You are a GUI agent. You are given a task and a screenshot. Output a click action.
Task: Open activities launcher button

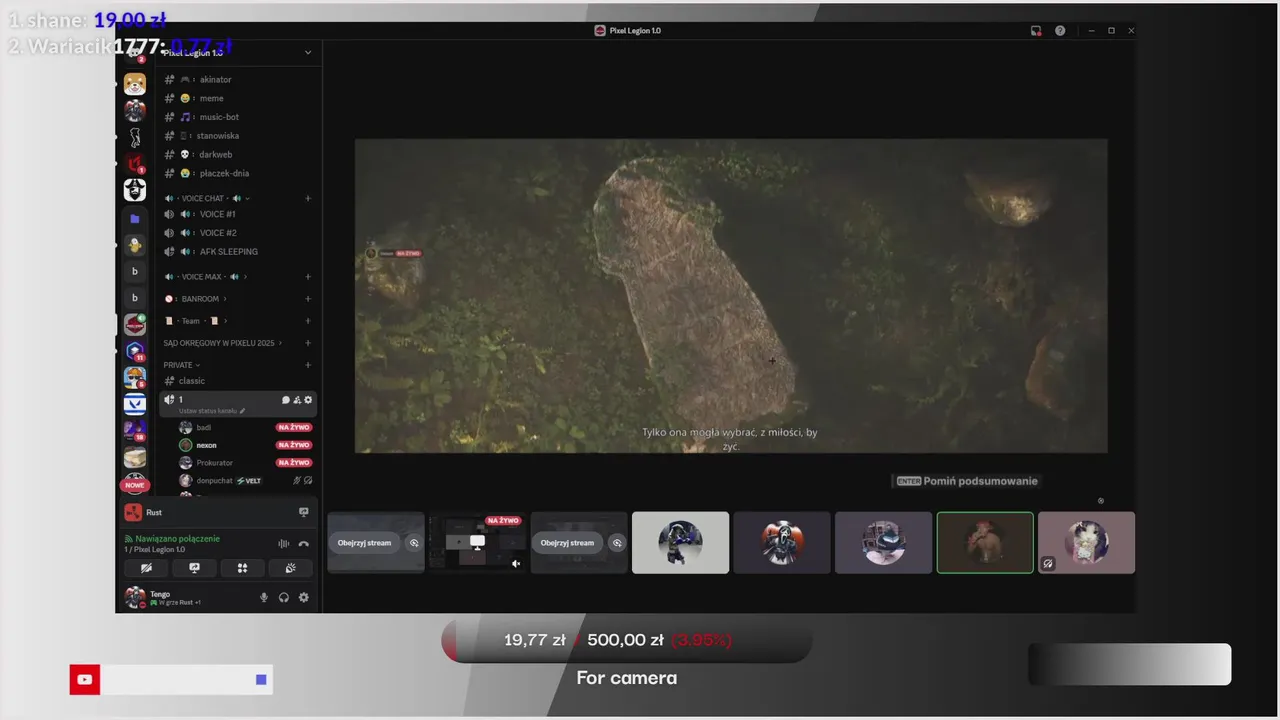click(242, 568)
